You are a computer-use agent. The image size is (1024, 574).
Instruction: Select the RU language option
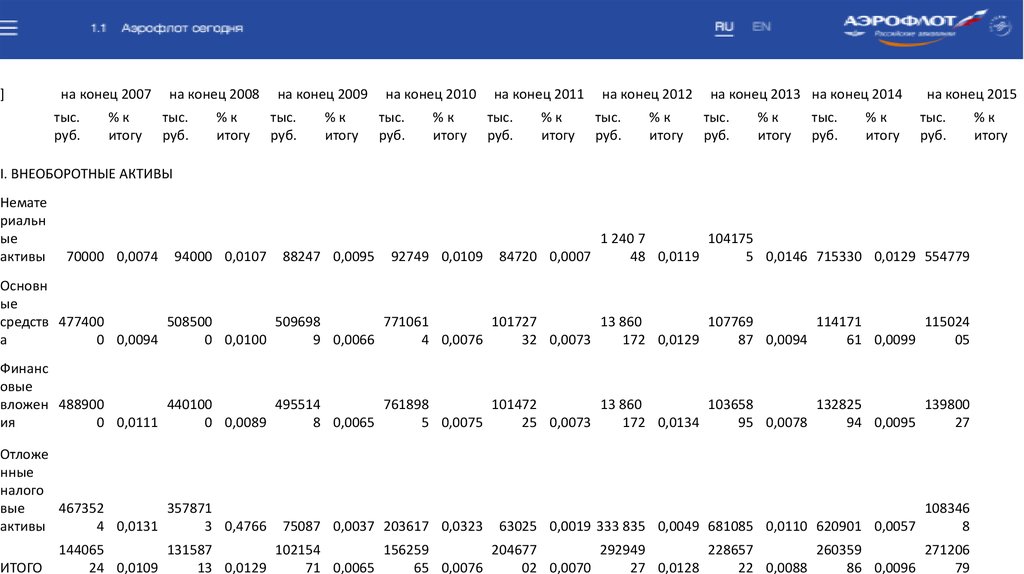click(x=724, y=27)
